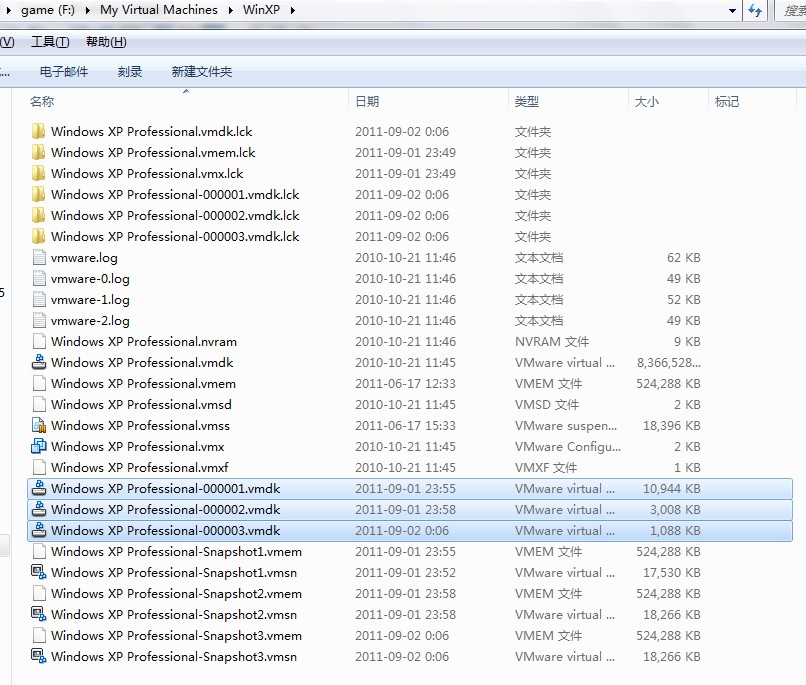Select Windows XP Professional-000002.vmdk file name
Image resolution: width=806 pixels, height=685 pixels.
(x=166, y=509)
